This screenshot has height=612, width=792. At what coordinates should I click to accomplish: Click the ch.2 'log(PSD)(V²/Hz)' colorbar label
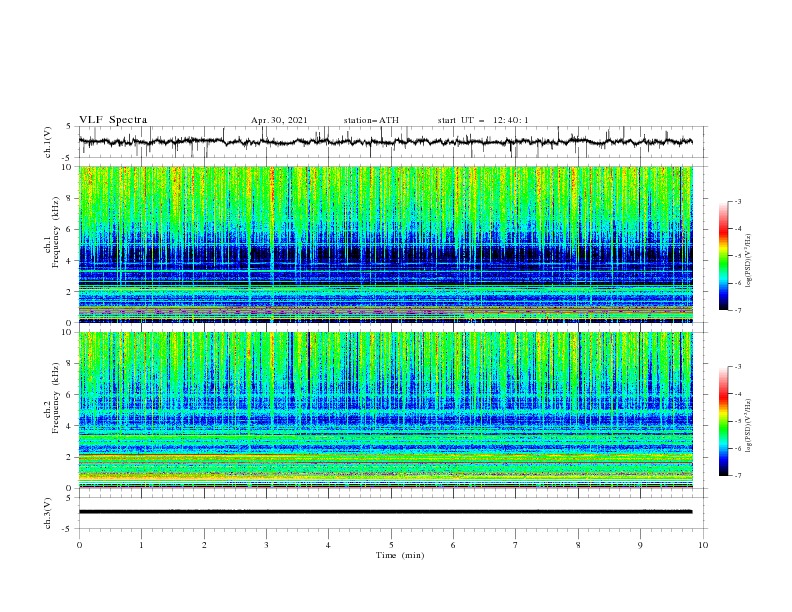(749, 425)
